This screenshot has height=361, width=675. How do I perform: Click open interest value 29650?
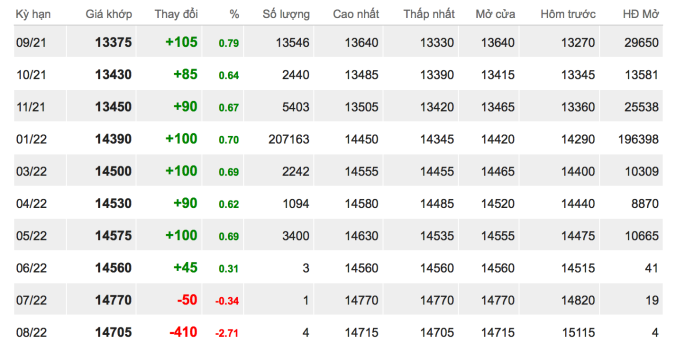click(641, 43)
